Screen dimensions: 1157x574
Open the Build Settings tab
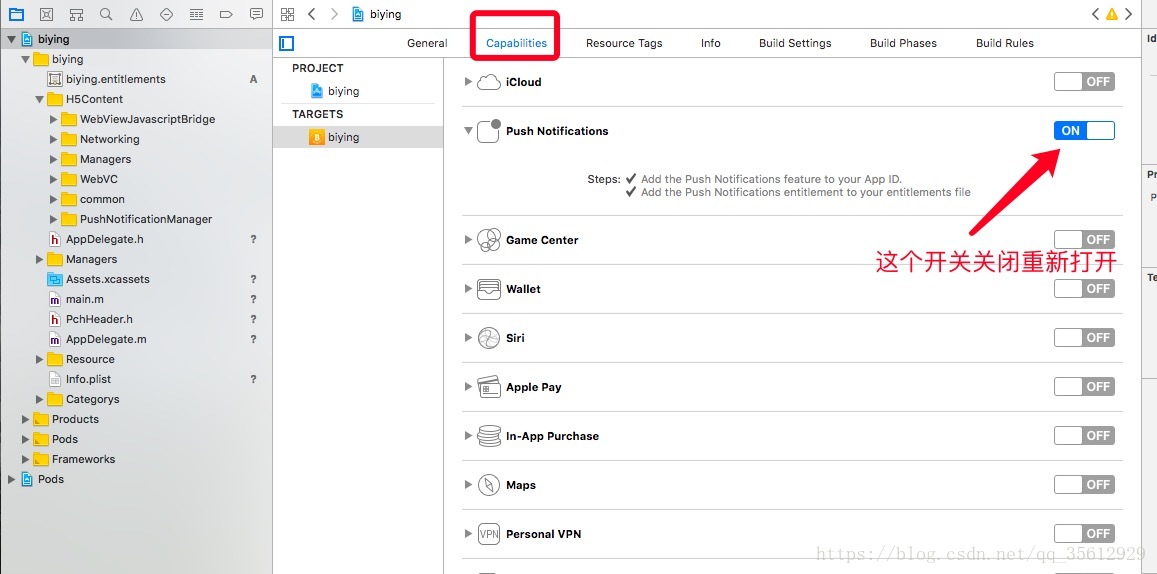coord(795,43)
